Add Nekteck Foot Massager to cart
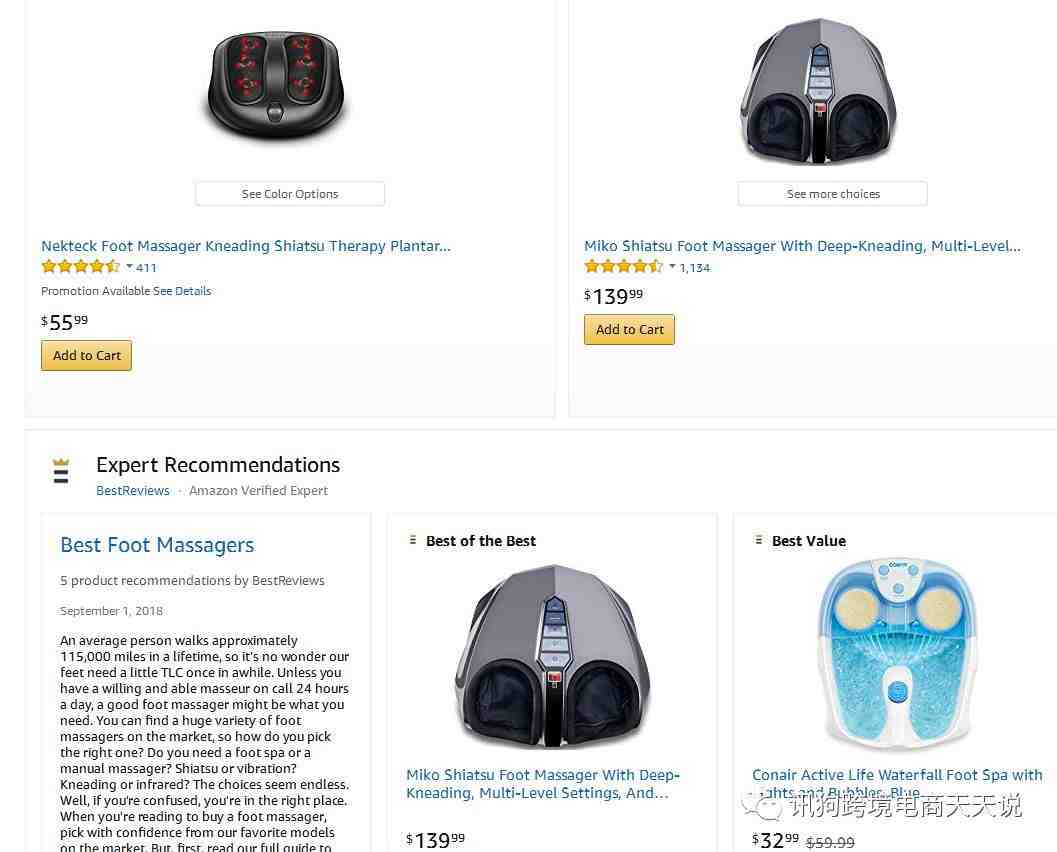Image resolution: width=1057 pixels, height=852 pixels. coord(86,355)
